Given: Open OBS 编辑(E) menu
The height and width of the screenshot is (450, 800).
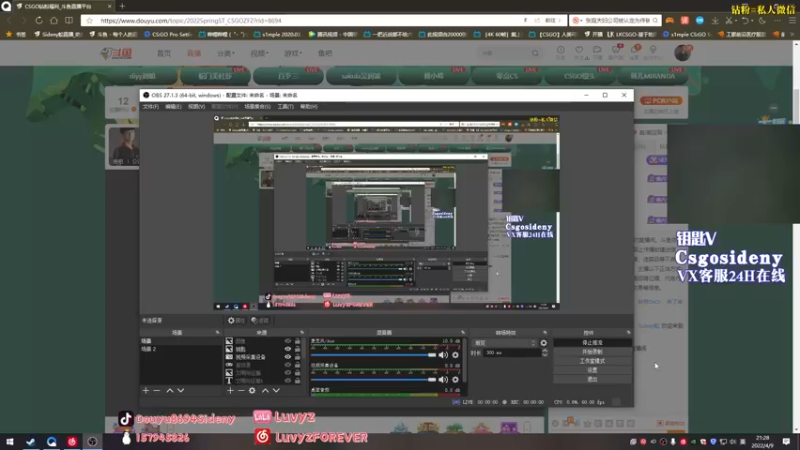Looking at the screenshot, I should tap(173, 107).
